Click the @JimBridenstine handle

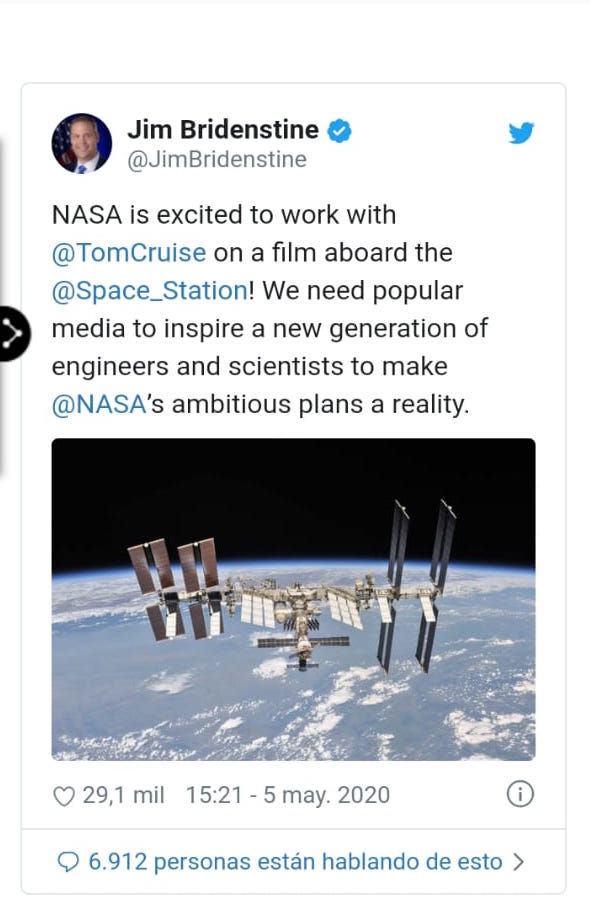pyautogui.click(x=217, y=160)
